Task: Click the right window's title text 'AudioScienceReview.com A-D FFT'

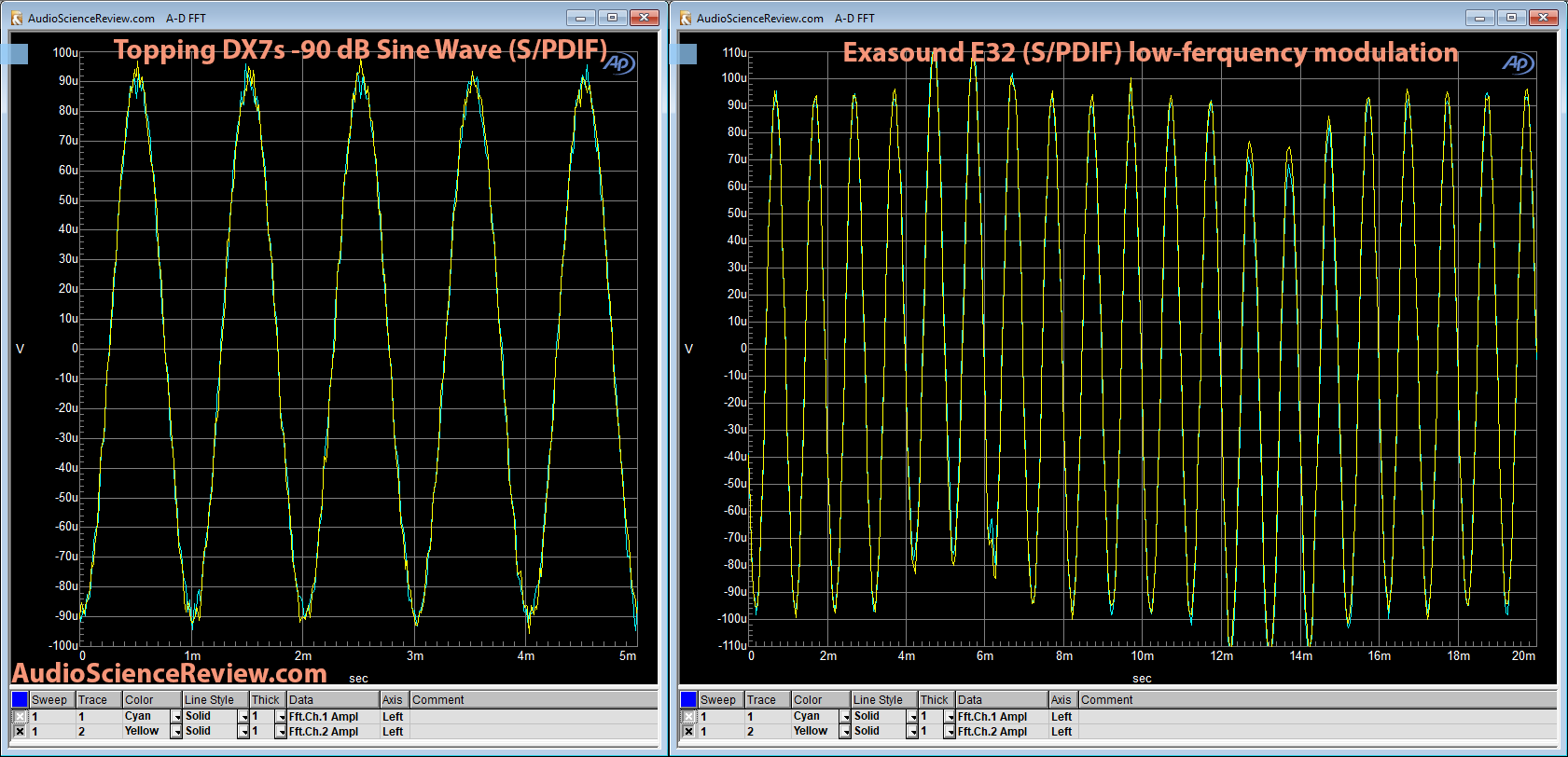Action: click(x=785, y=18)
